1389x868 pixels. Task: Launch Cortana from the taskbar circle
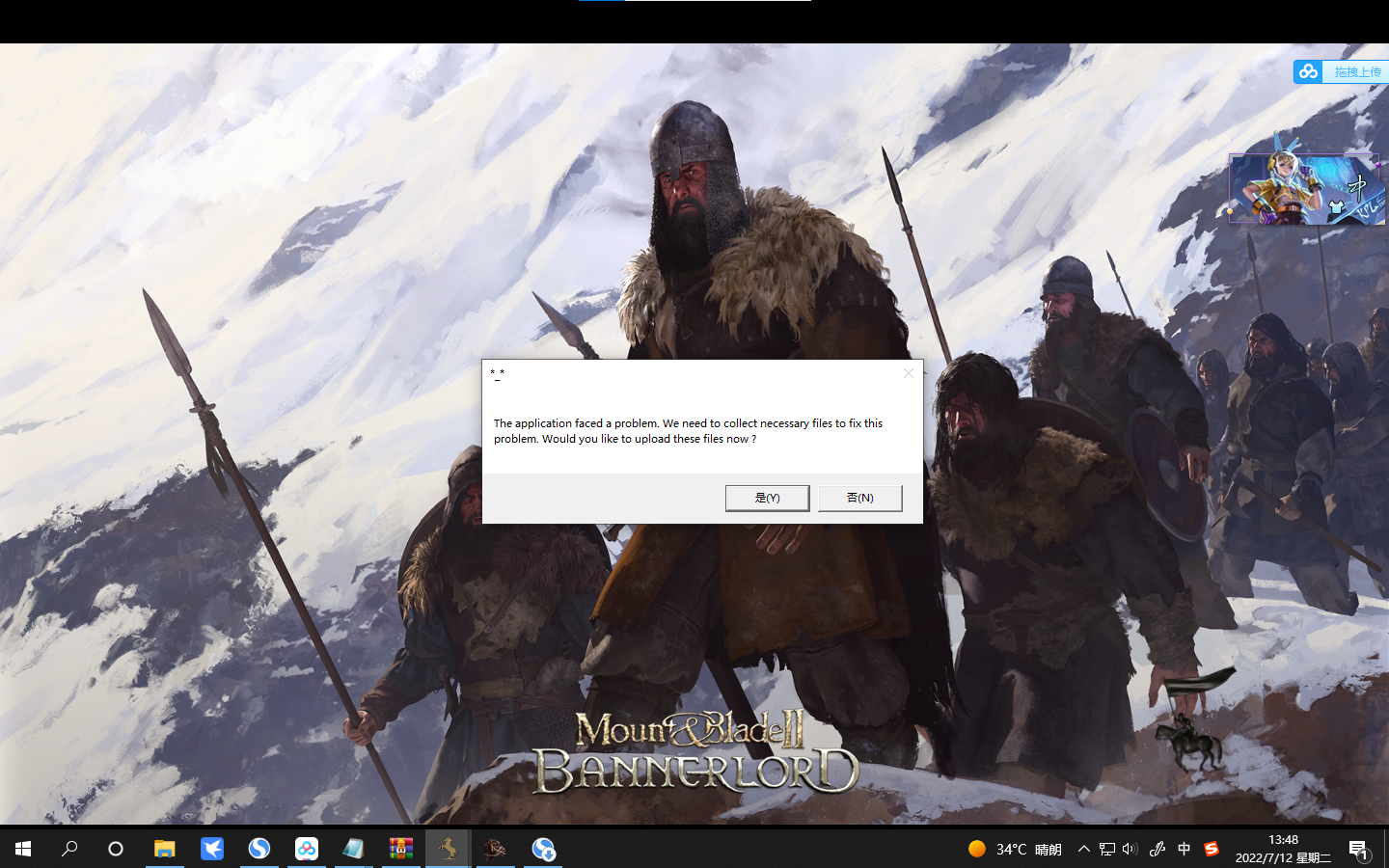(x=116, y=849)
